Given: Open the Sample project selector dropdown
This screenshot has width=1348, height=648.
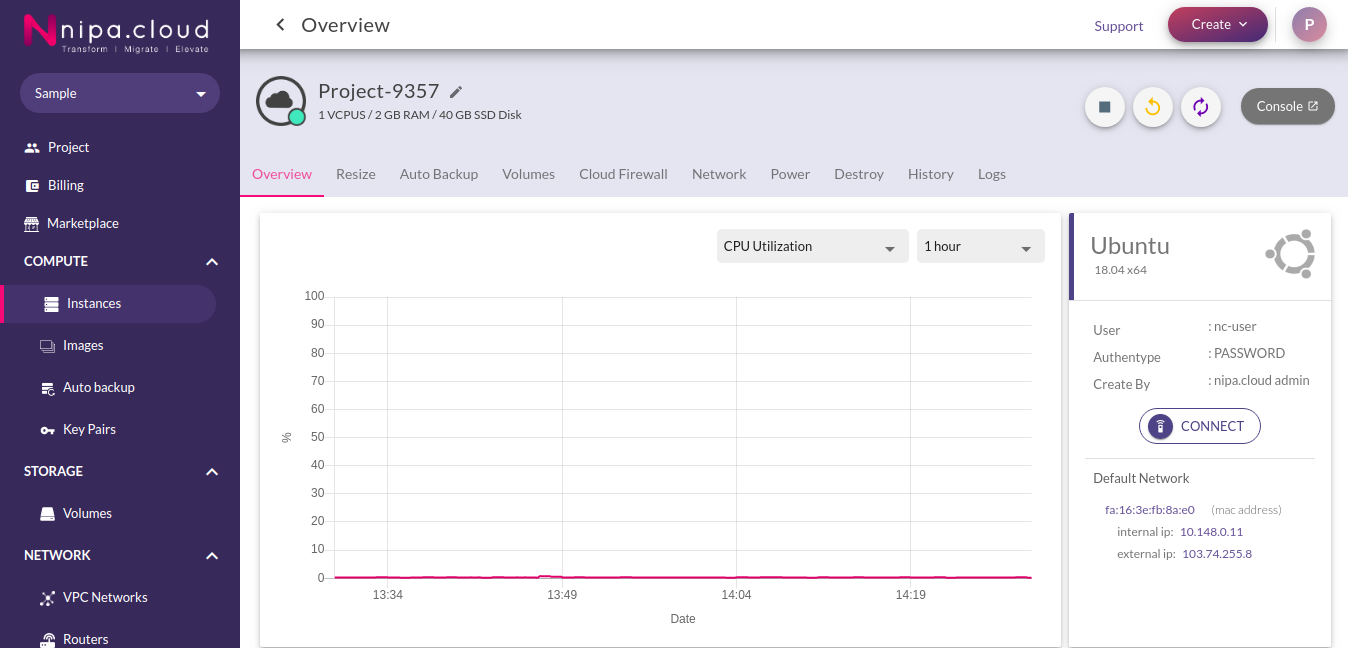Looking at the screenshot, I should 120,93.
